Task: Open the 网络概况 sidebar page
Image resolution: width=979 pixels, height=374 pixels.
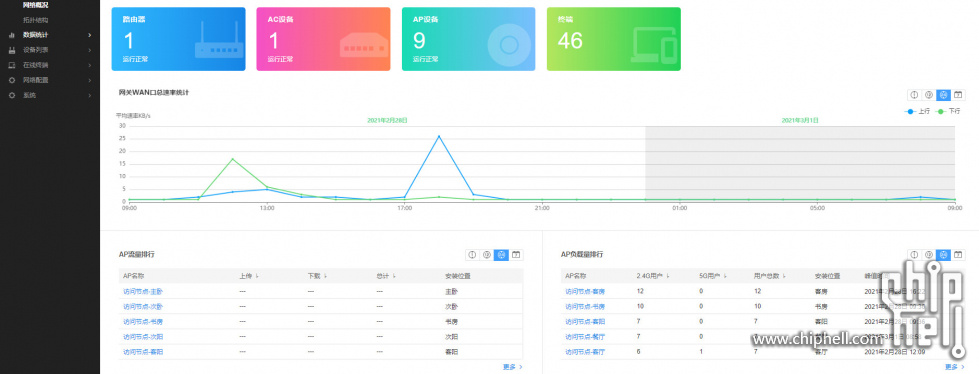Action: click(x=36, y=5)
